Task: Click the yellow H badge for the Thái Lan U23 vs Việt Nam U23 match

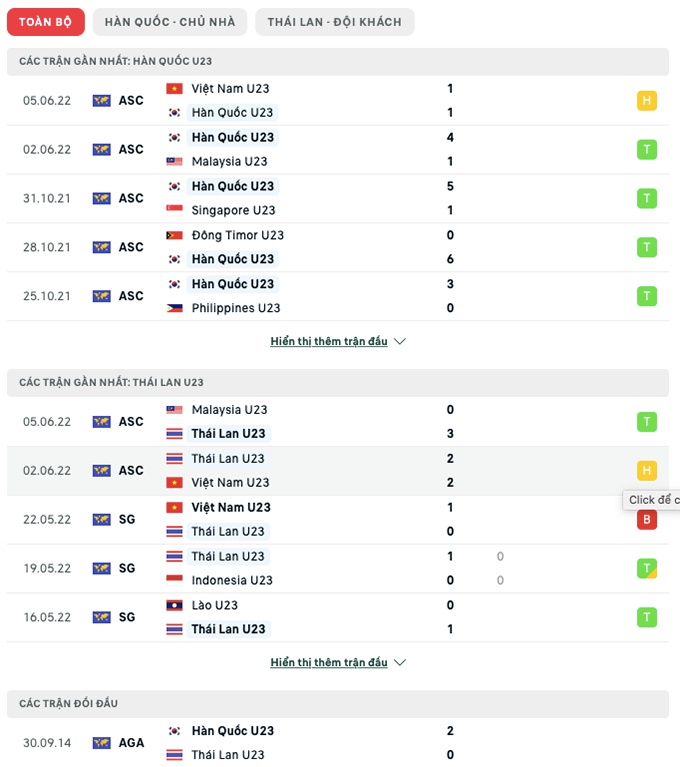Action: click(647, 470)
